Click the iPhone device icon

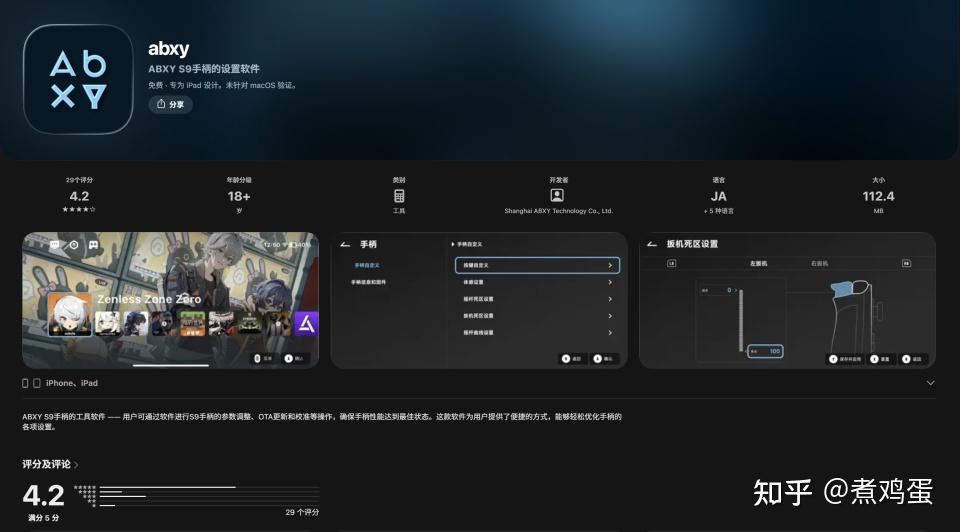coord(25,383)
